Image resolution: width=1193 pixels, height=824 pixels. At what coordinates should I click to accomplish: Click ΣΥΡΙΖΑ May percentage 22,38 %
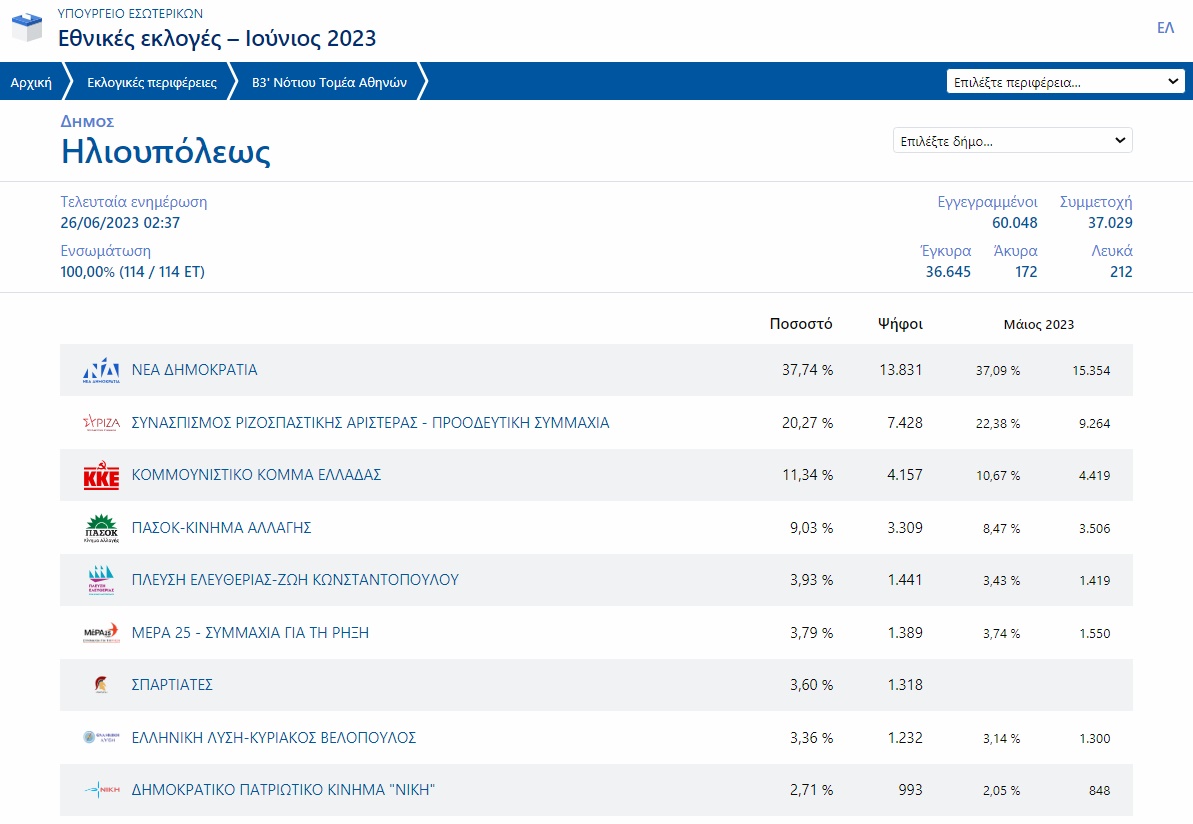[x=998, y=423]
